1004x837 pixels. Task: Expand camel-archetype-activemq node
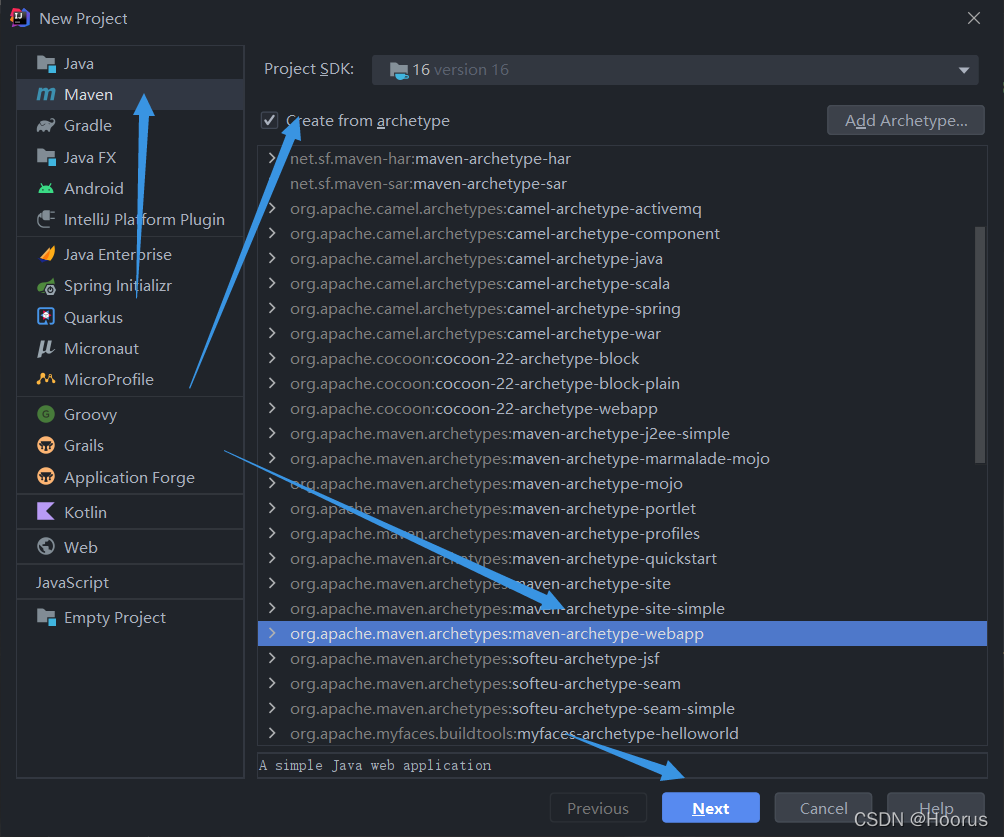coord(272,208)
